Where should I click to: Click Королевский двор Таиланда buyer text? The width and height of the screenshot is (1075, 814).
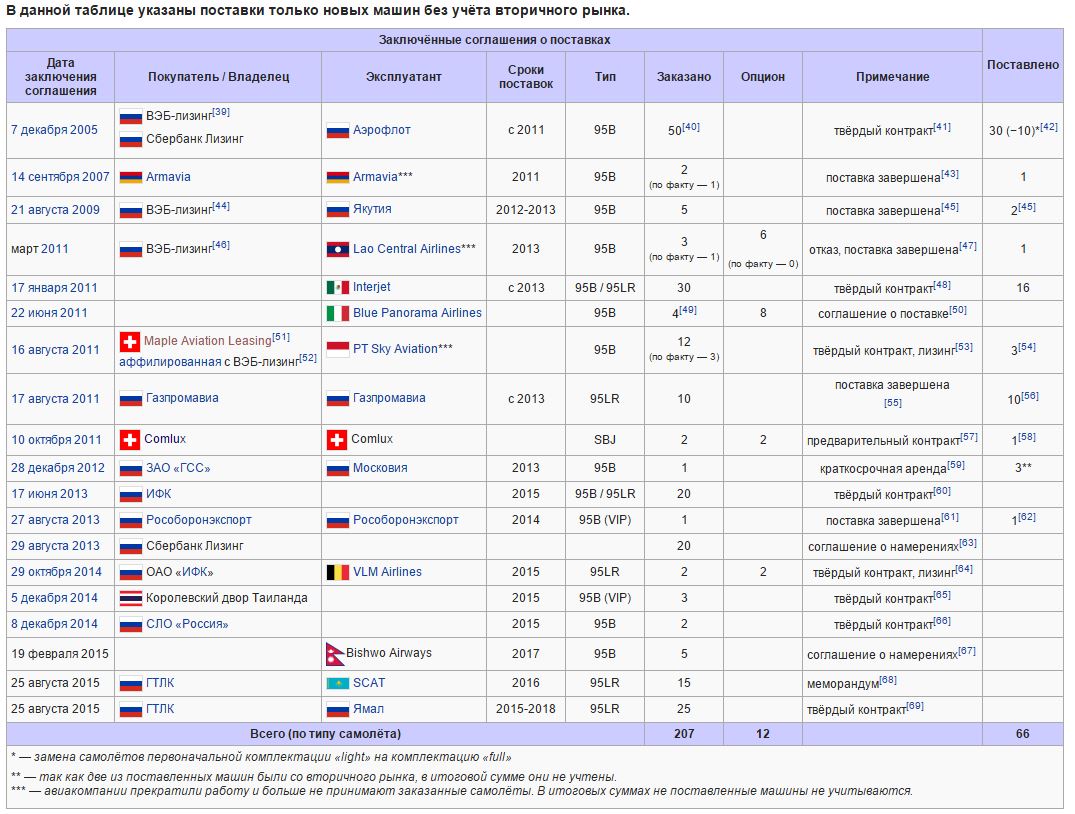click(226, 597)
